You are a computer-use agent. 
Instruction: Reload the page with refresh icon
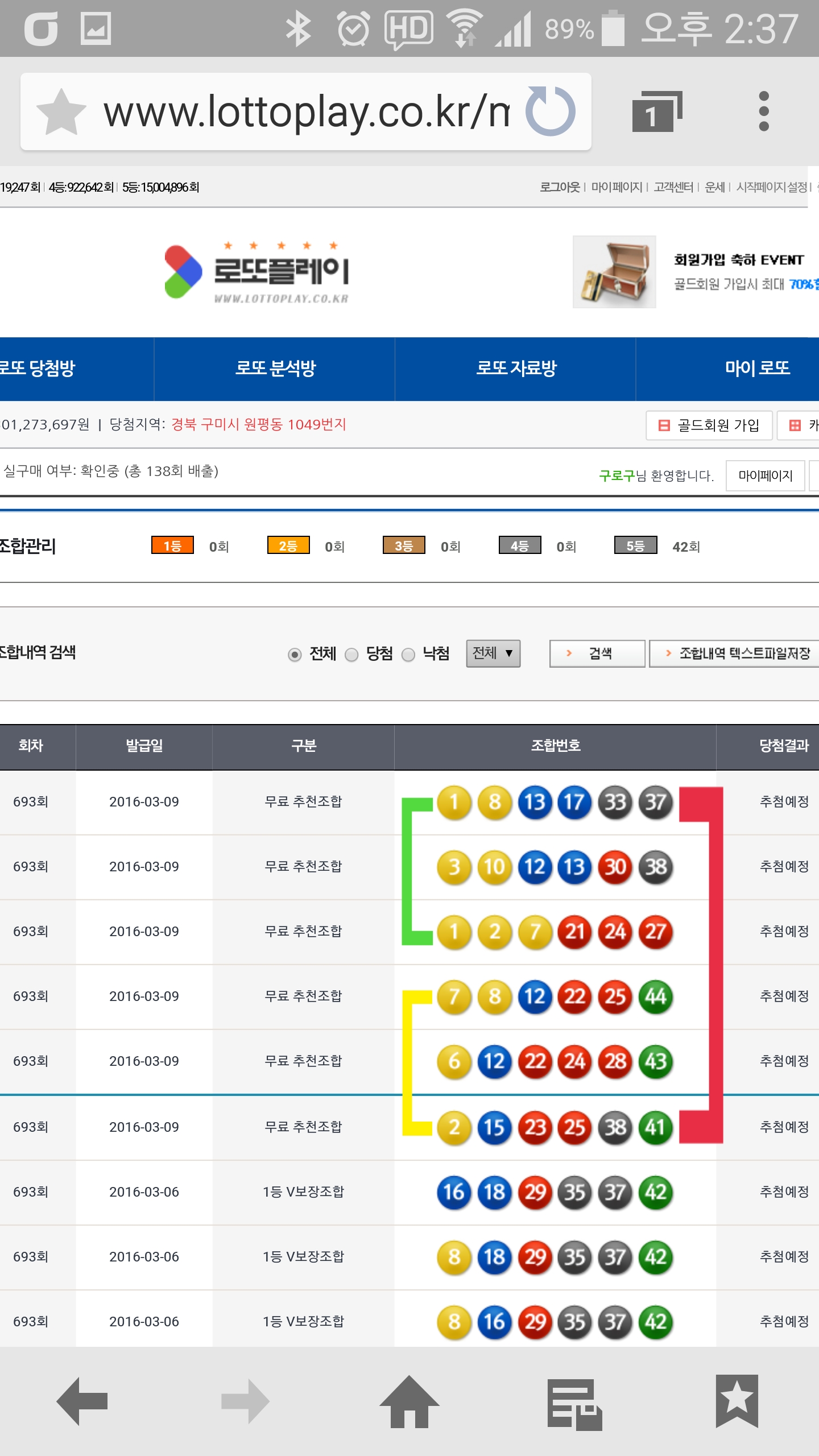click(550, 111)
